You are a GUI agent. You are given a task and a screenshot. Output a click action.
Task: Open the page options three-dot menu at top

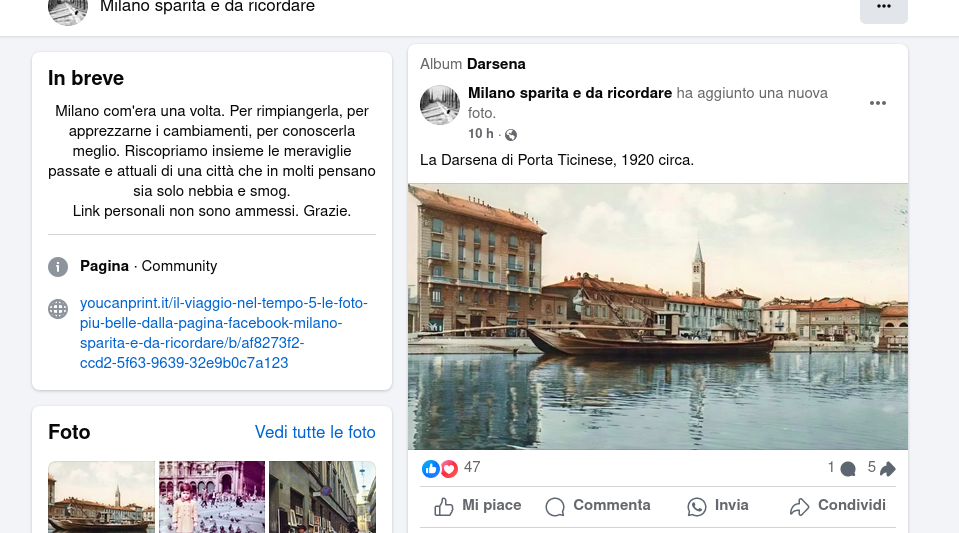click(x=883, y=7)
